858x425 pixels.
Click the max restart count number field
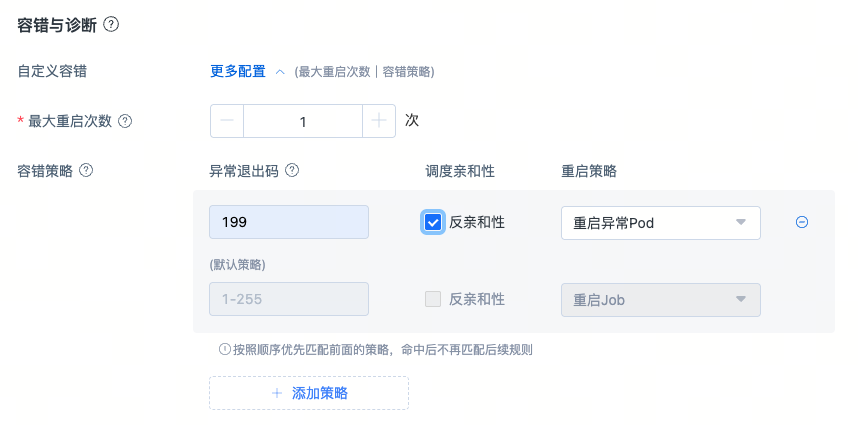[302, 121]
